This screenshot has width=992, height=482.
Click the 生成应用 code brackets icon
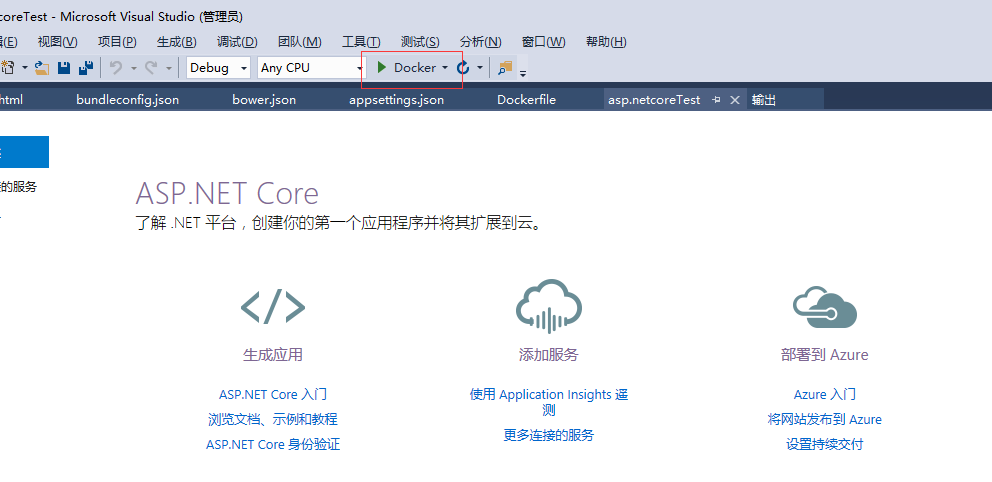[x=273, y=307]
